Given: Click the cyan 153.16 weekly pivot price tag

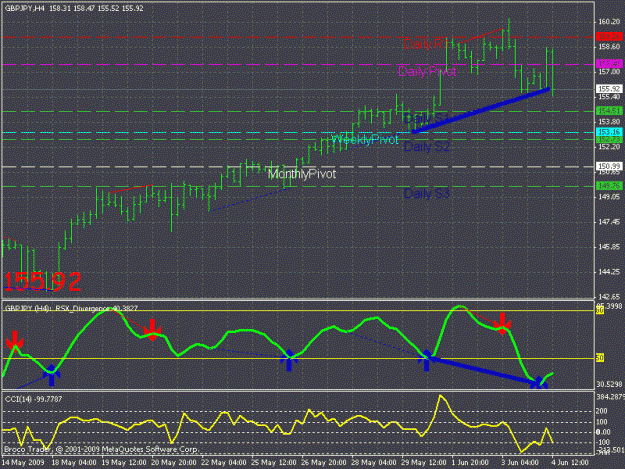Looking at the screenshot, I should click(609, 132).
